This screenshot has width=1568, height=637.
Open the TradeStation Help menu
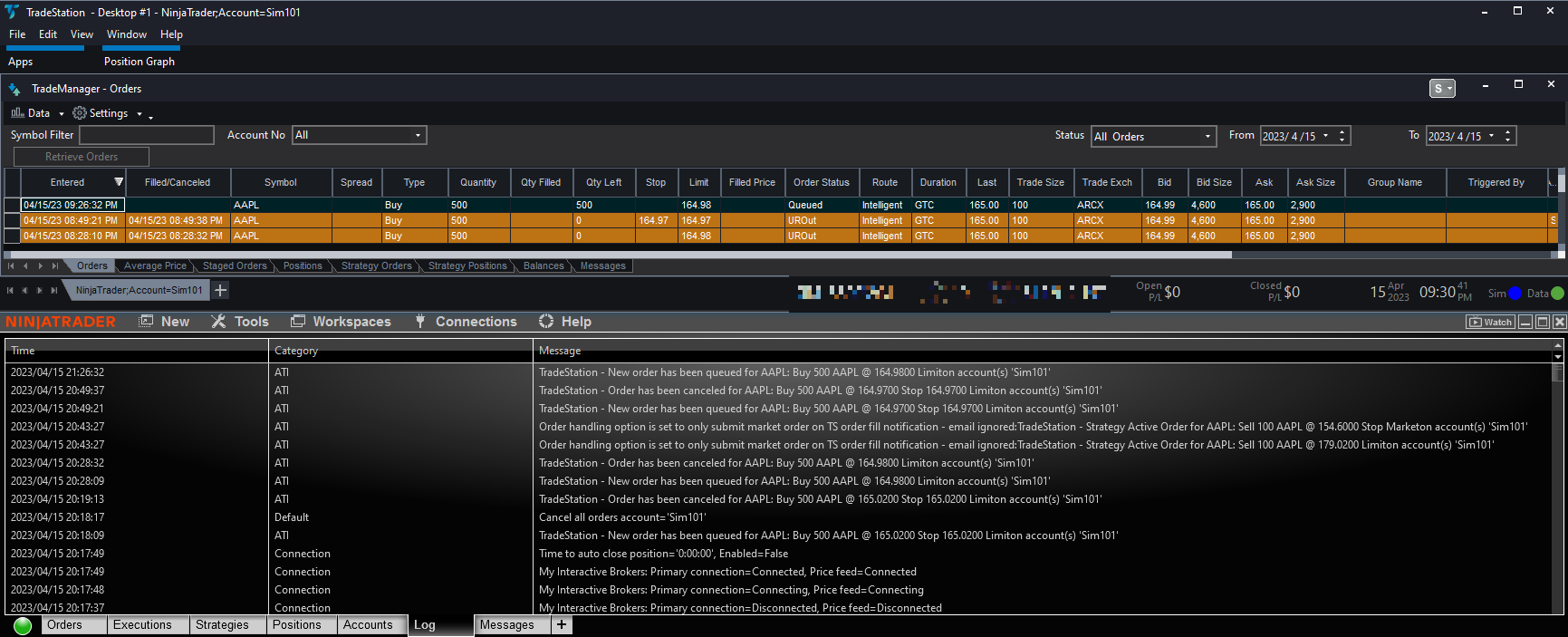coord(171,34)
